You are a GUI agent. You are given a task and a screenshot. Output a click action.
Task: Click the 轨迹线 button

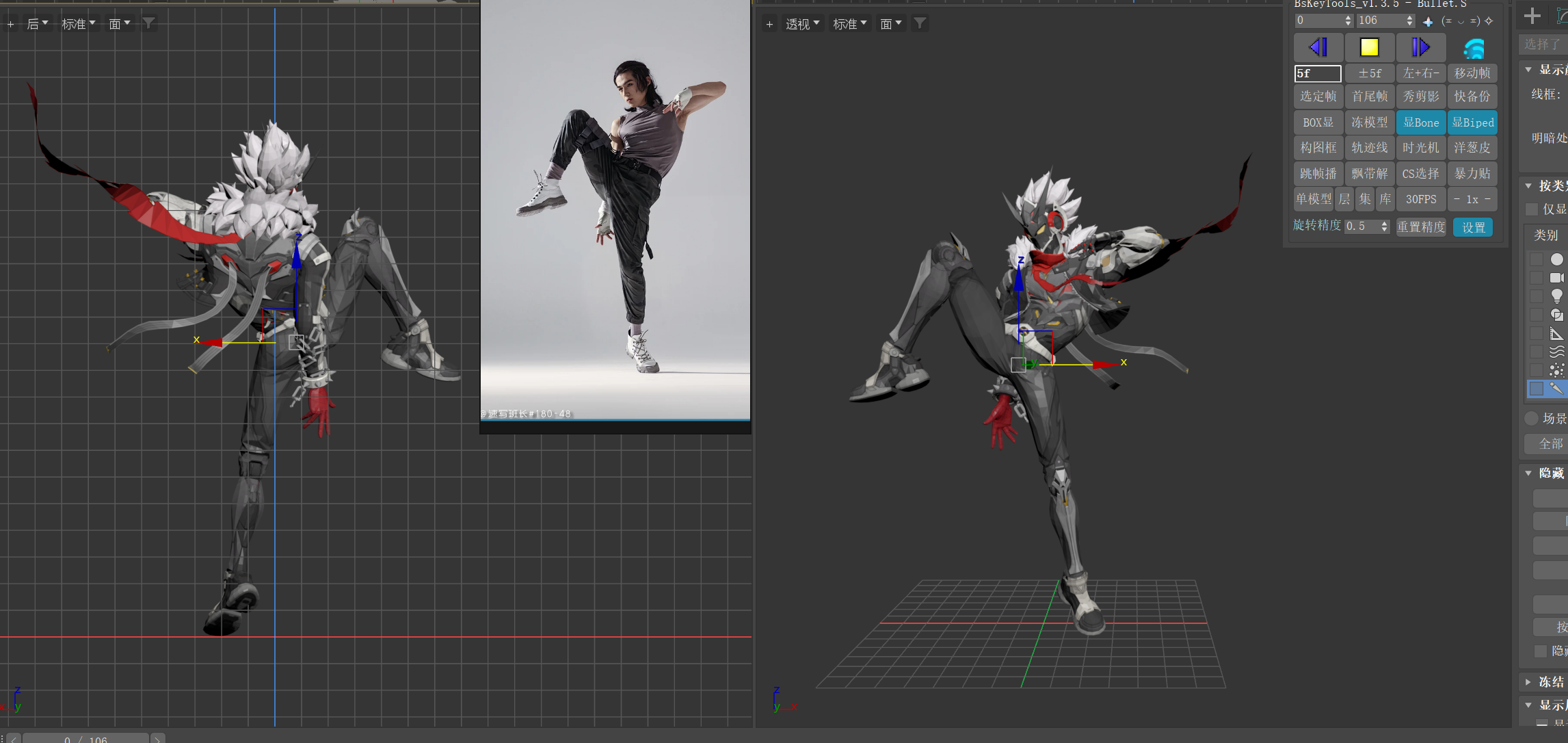1369,148
